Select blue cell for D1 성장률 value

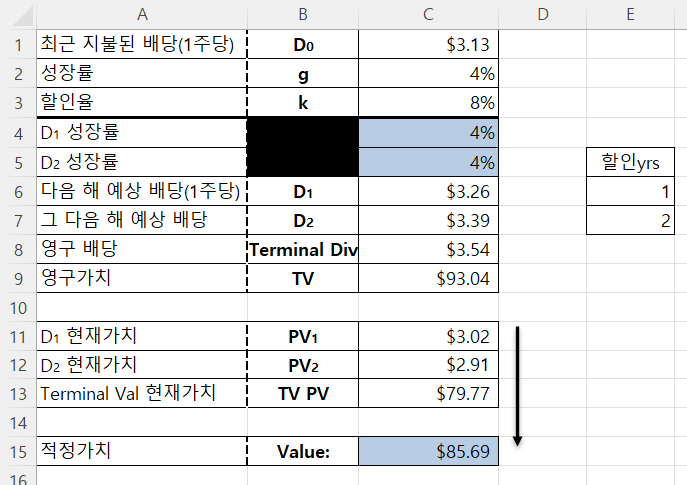point(428,132)
